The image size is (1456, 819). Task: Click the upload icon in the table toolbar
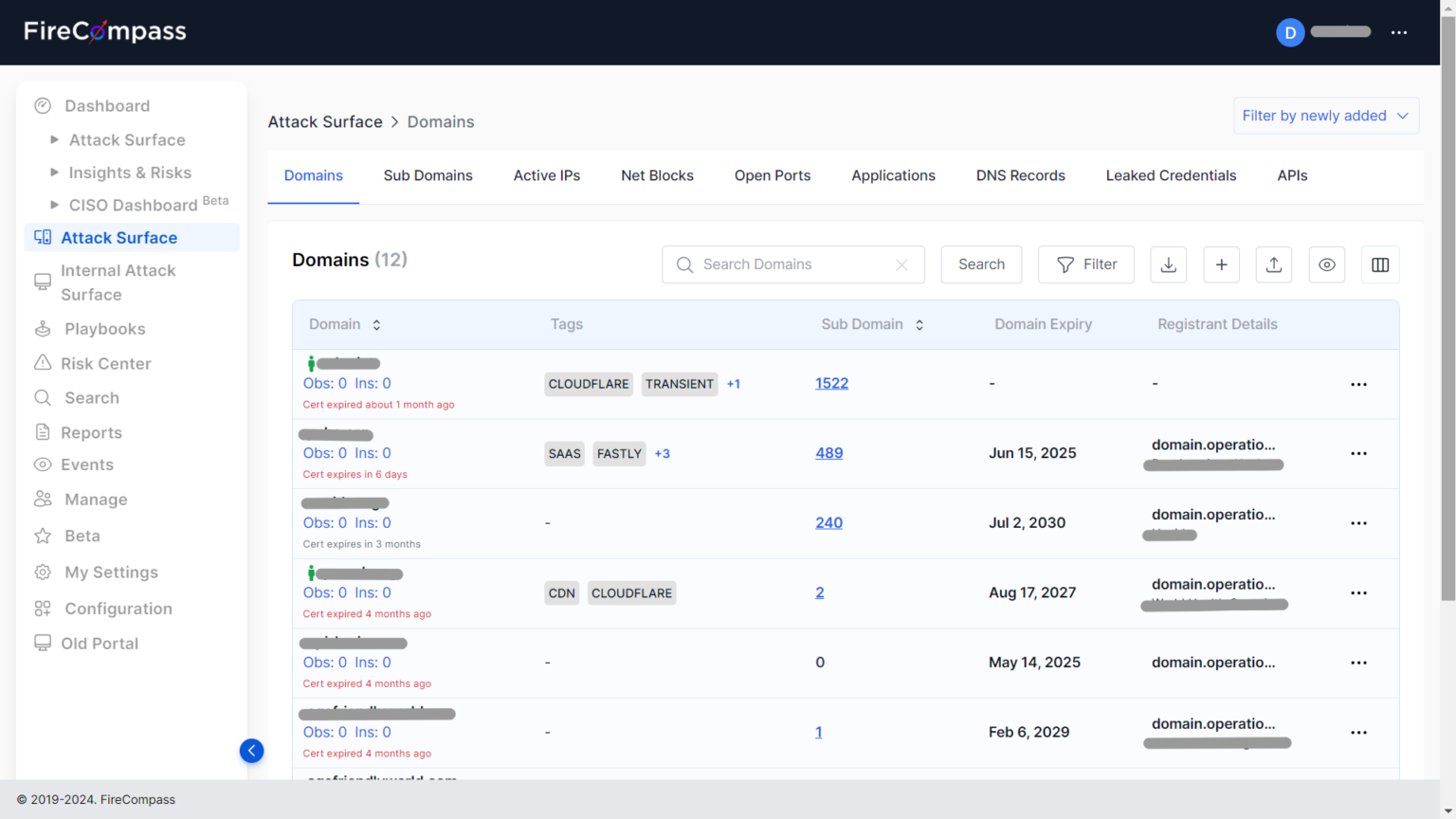1274,264
